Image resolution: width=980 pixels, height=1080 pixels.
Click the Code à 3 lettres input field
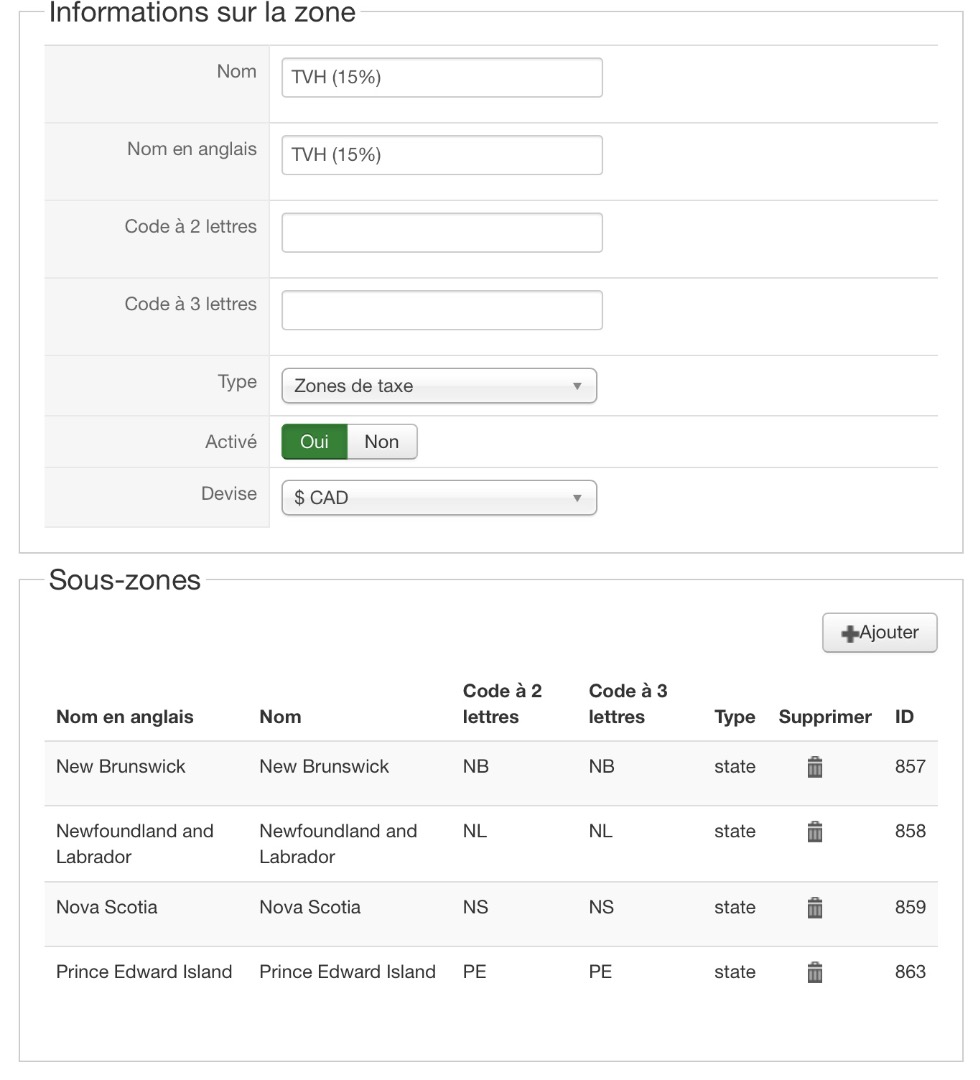tap(442, 310)
